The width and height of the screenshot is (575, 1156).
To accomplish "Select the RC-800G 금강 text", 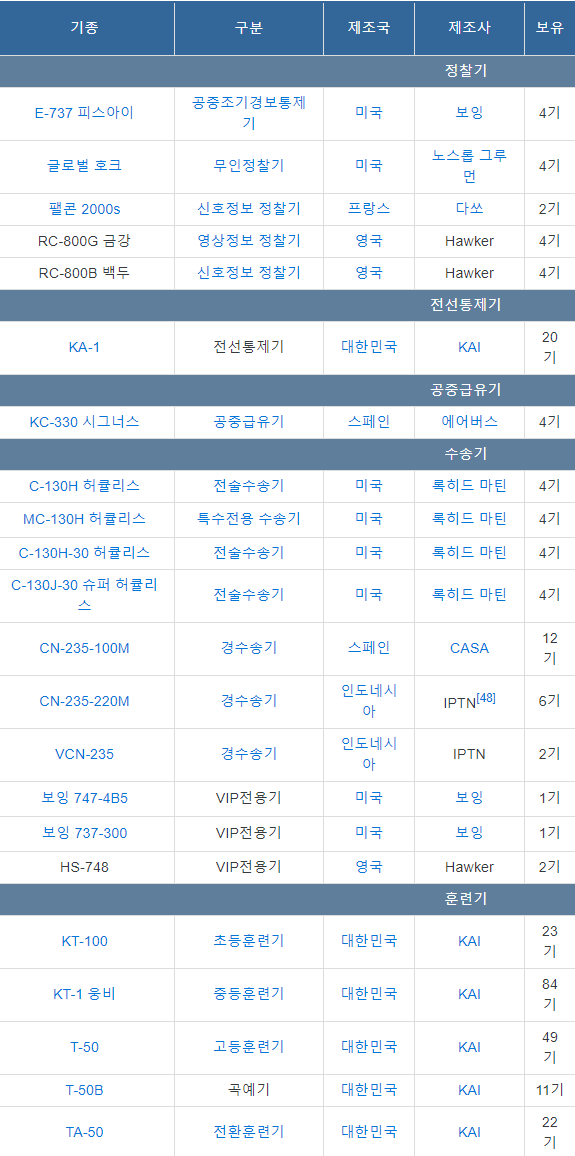I will (84, 241).
